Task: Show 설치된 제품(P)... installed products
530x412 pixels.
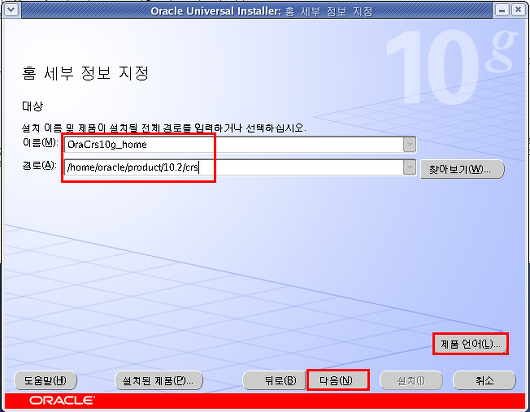Action: tap(159, 381)
